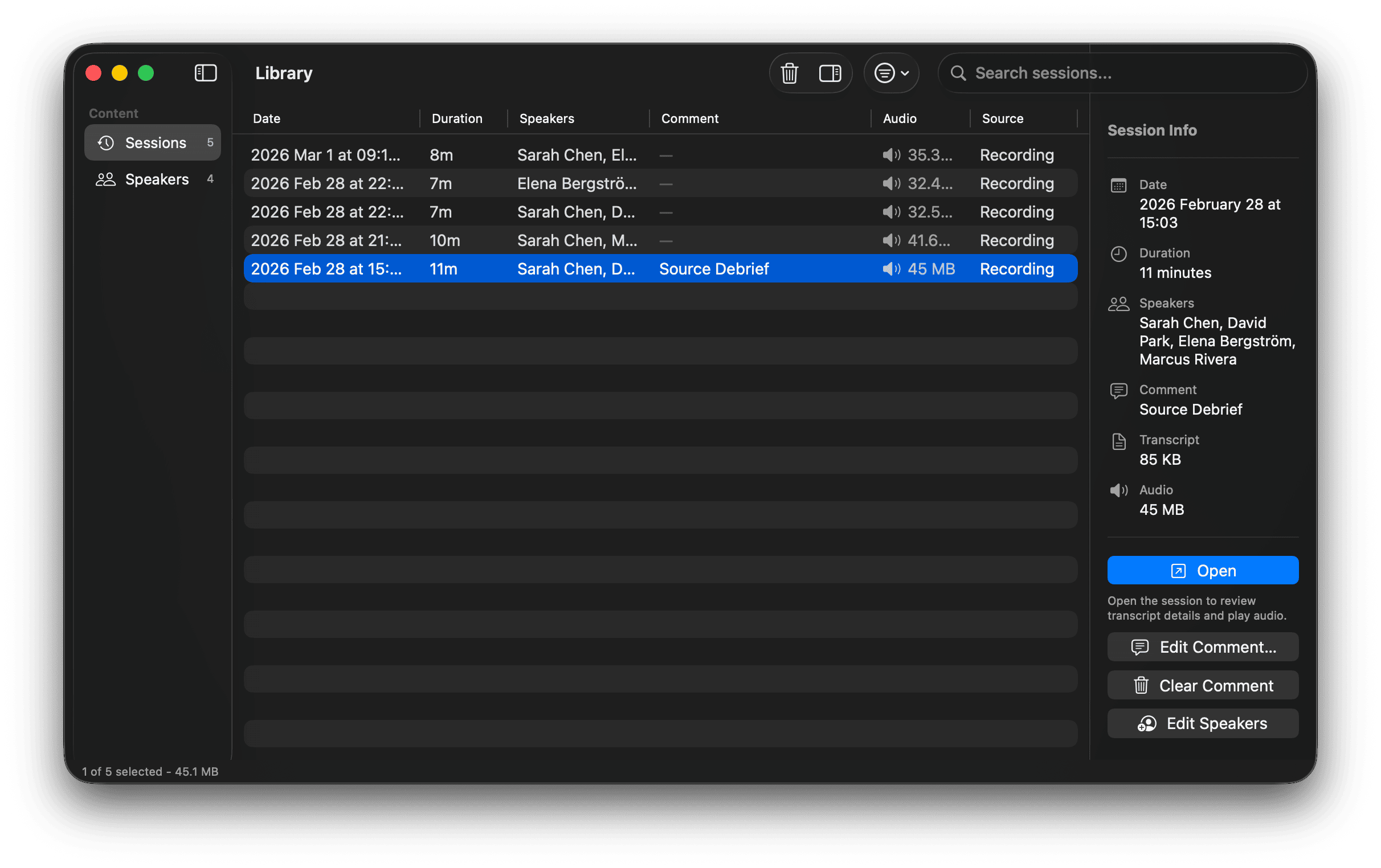The height and width of the screenshot is (868, 1381).
Task: Sort sessions by the Date column header
Action: [266, 118]
